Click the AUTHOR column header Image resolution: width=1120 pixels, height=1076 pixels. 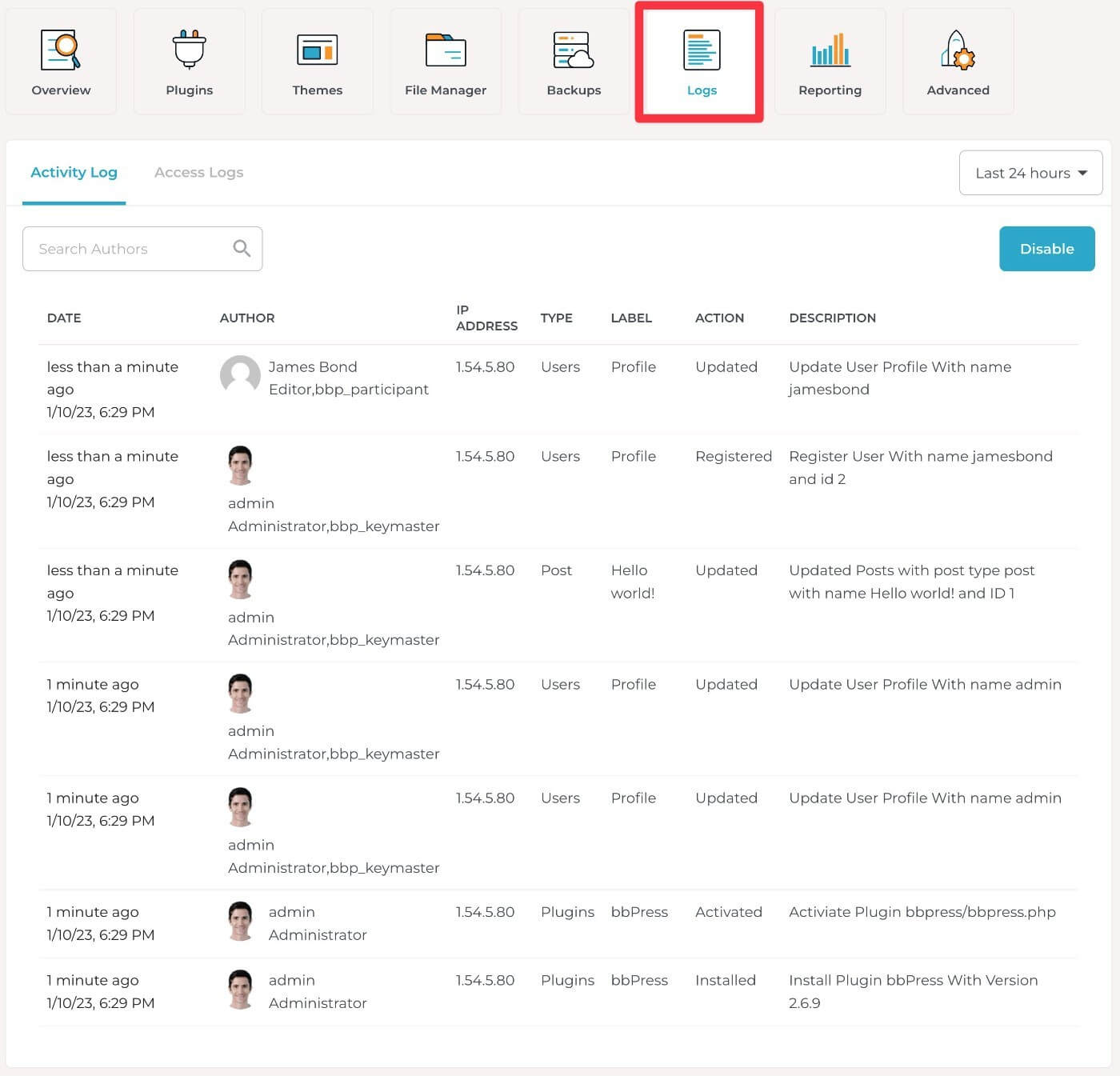247,318
